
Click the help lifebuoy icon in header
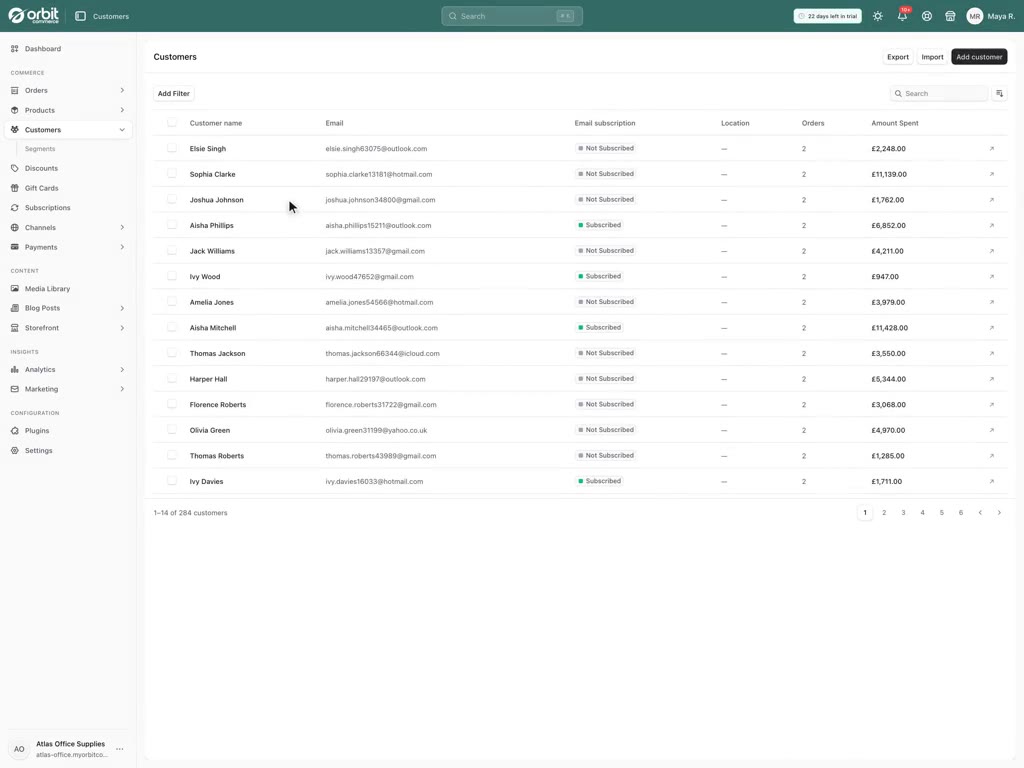pos(927,16)
